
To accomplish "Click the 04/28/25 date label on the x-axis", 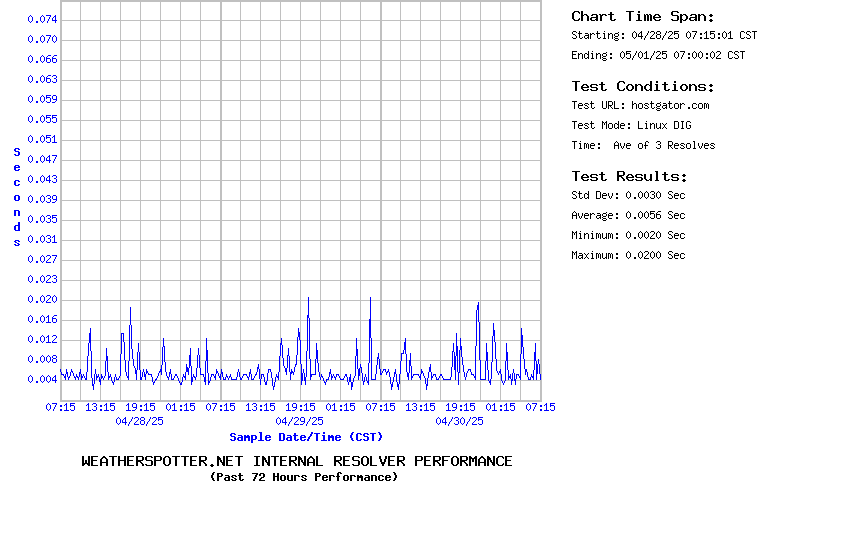I will click(x=140, y=421).
